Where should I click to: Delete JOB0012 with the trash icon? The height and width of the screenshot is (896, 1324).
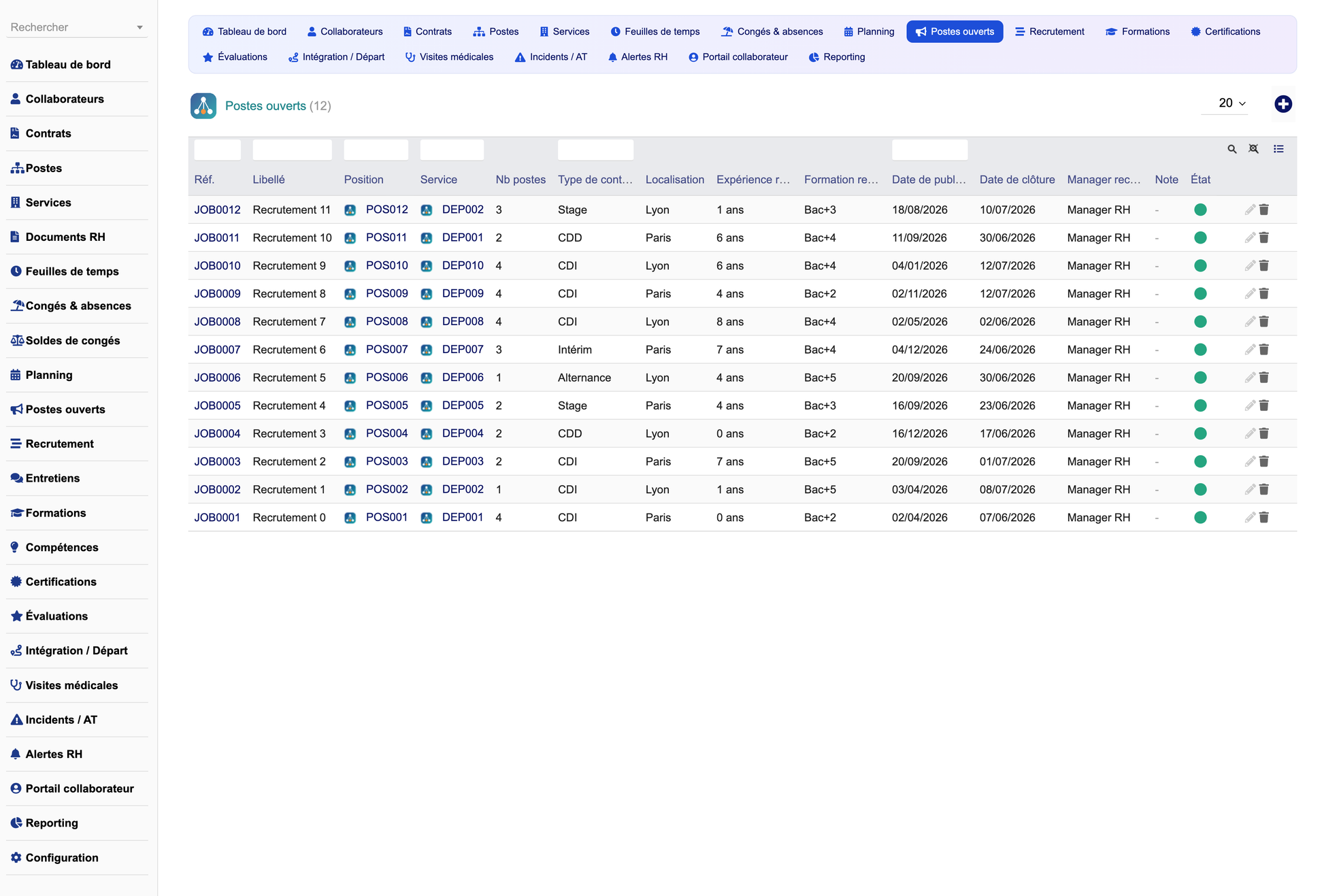click(x=1263, y=210)
